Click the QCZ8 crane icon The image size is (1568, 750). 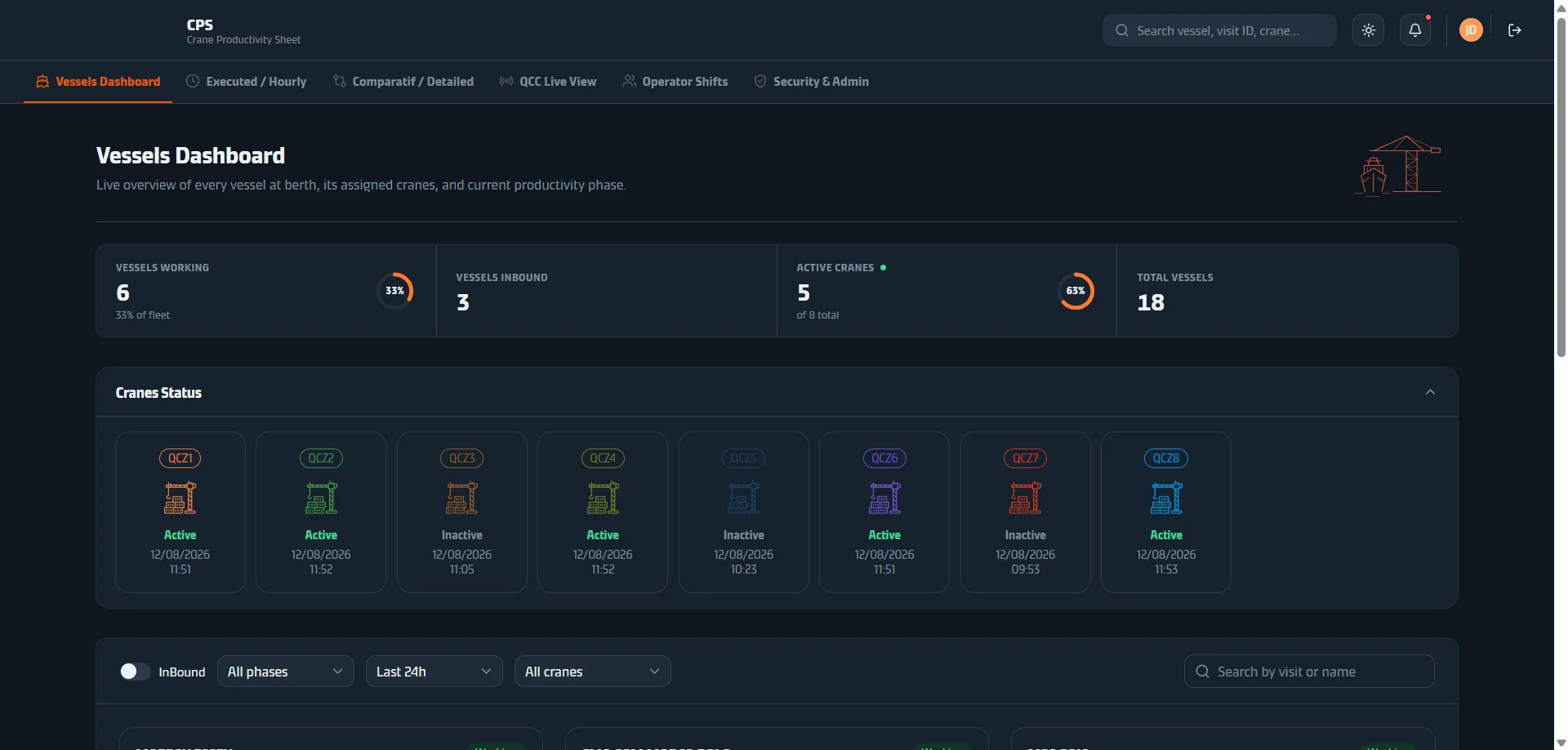coord(1166,498)
